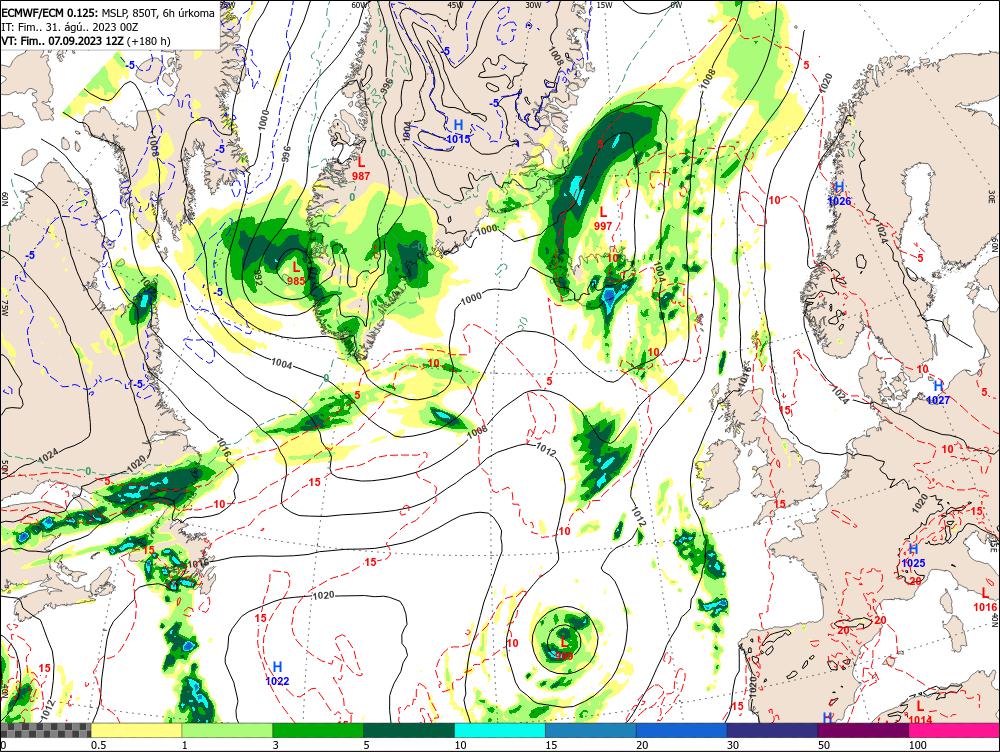Image resolution: width=1000 pixels, height=752 pixels.
Task: Click the 'H 1027' high near the Baltic
Action: point(938,393)
